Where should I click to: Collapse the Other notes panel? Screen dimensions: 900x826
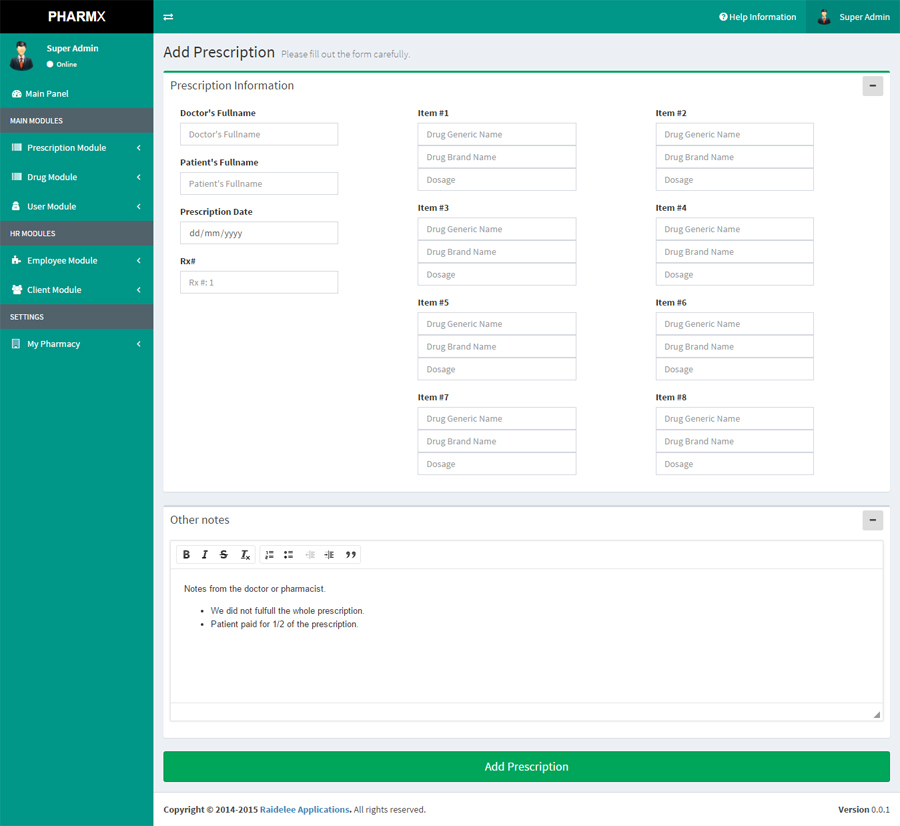(x=872, y=520)
